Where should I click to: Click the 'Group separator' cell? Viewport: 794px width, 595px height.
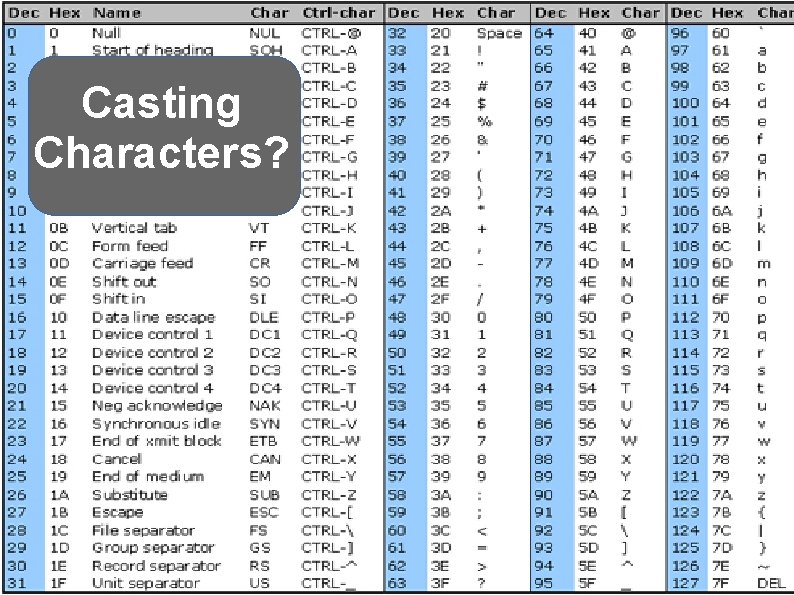point(153,548)
